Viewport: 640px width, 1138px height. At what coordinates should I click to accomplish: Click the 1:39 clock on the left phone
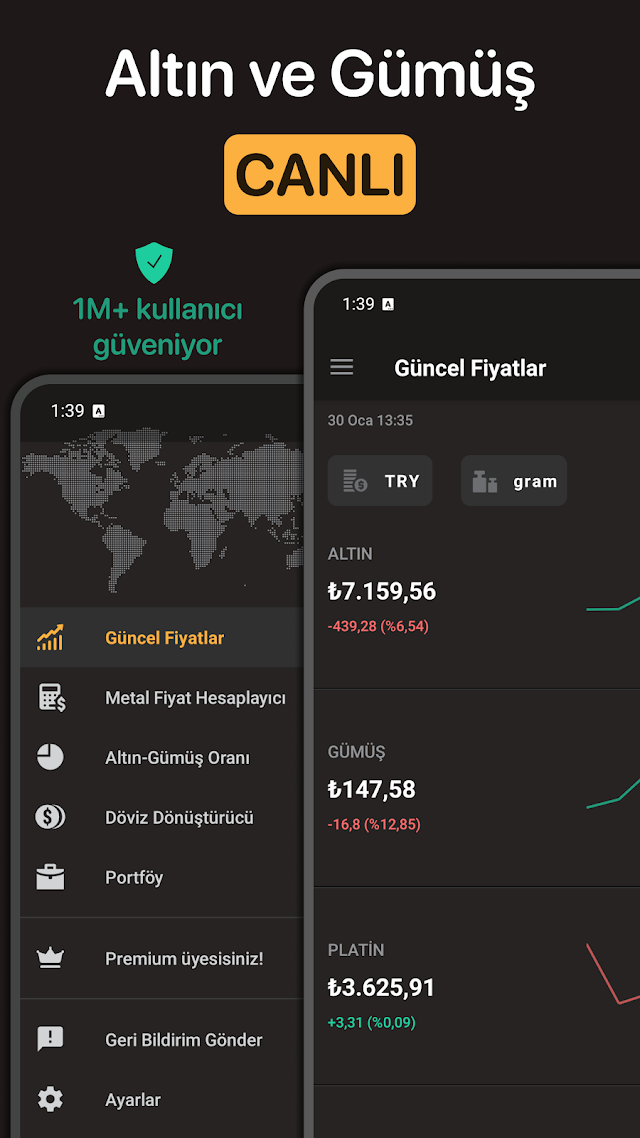[x=67, y=411]
